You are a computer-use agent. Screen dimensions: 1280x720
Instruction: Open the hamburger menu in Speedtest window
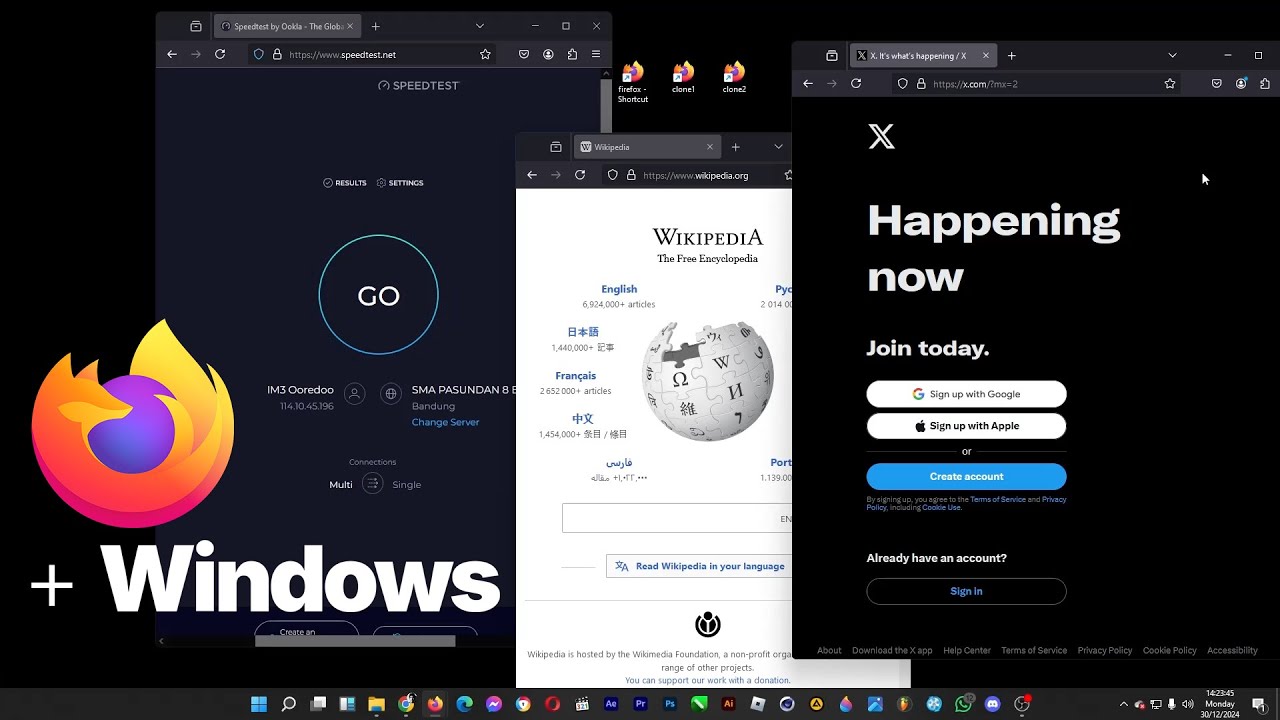(596, 54)
